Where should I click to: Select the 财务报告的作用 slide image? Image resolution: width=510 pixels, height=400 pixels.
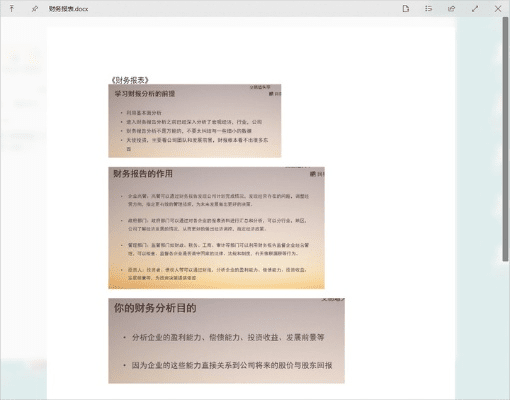(x=216, y=228)
